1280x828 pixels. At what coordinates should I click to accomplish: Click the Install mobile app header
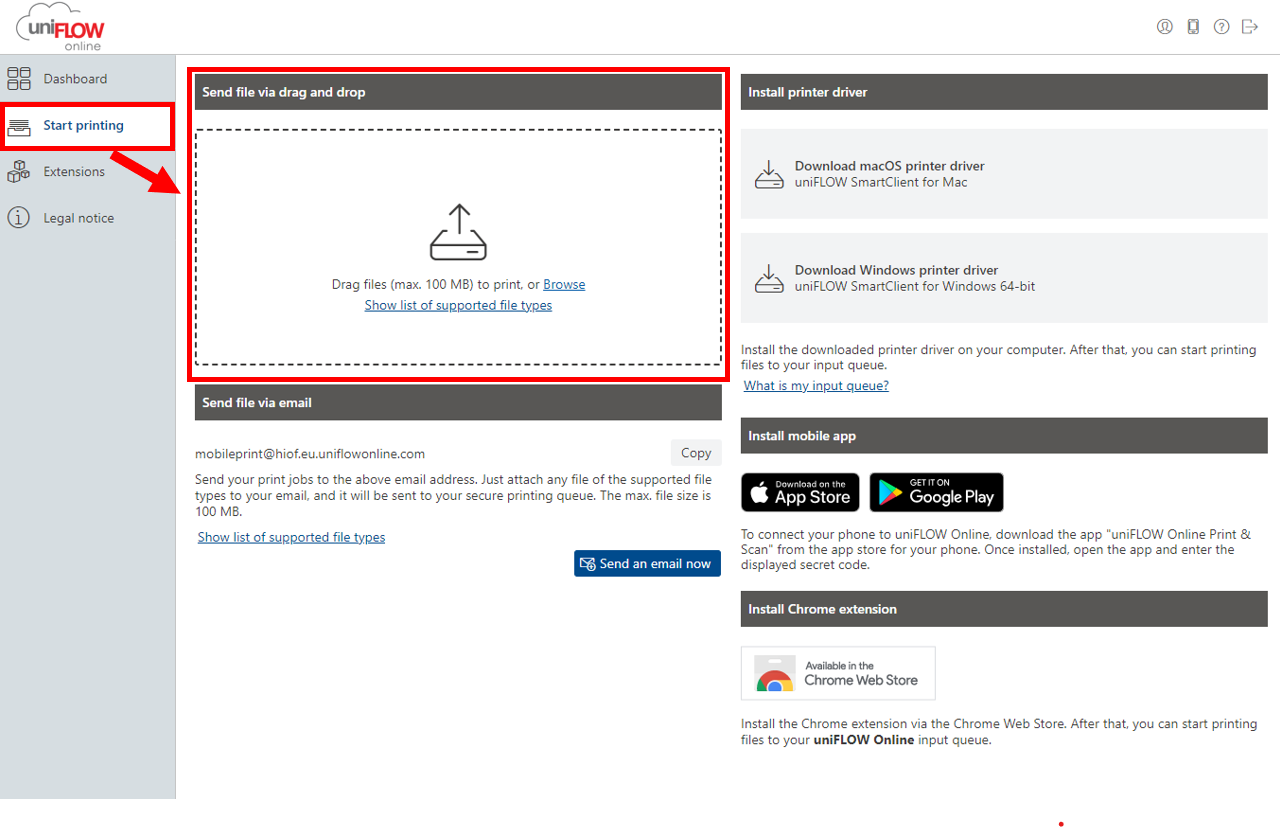point(1004,436)
